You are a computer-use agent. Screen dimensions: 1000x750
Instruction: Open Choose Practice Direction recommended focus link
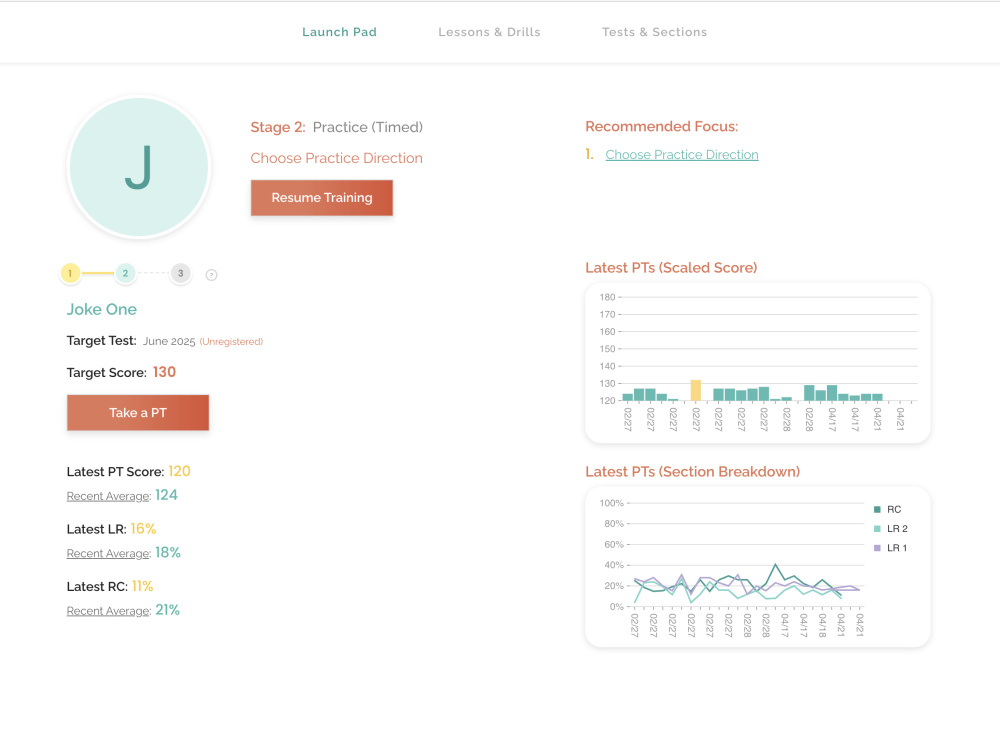[682, 154]
